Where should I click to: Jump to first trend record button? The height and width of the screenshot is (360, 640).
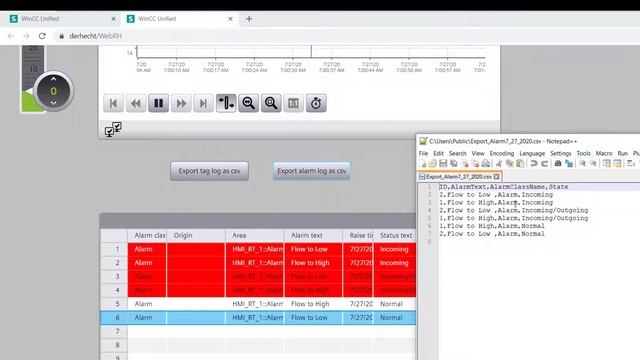click(113, 103)
